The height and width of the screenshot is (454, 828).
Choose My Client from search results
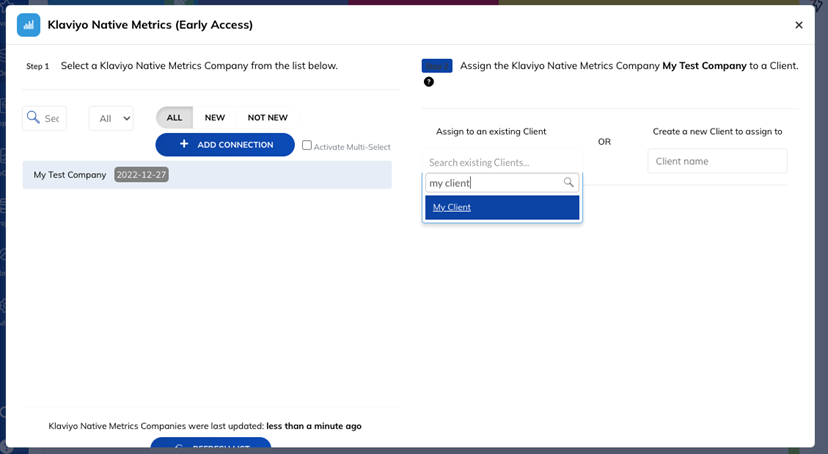tap(502, 207)
